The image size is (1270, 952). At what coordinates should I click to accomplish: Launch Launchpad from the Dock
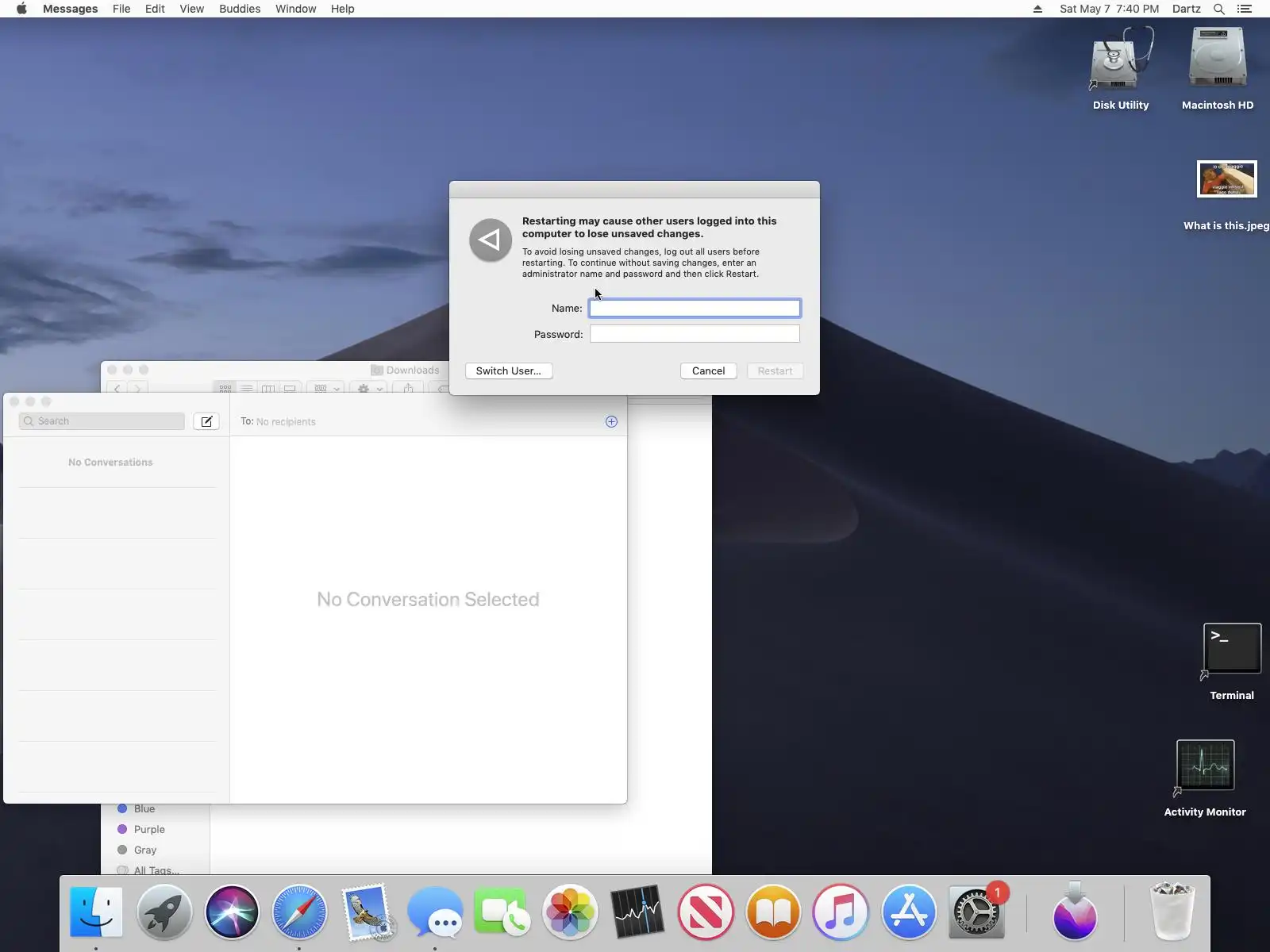click(164, 912)
